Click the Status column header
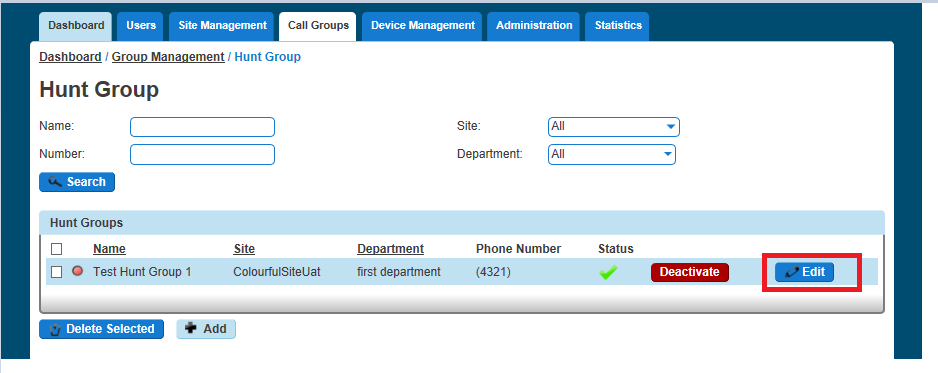This screenshot has width=938, height=373. [x=616, y=249]
